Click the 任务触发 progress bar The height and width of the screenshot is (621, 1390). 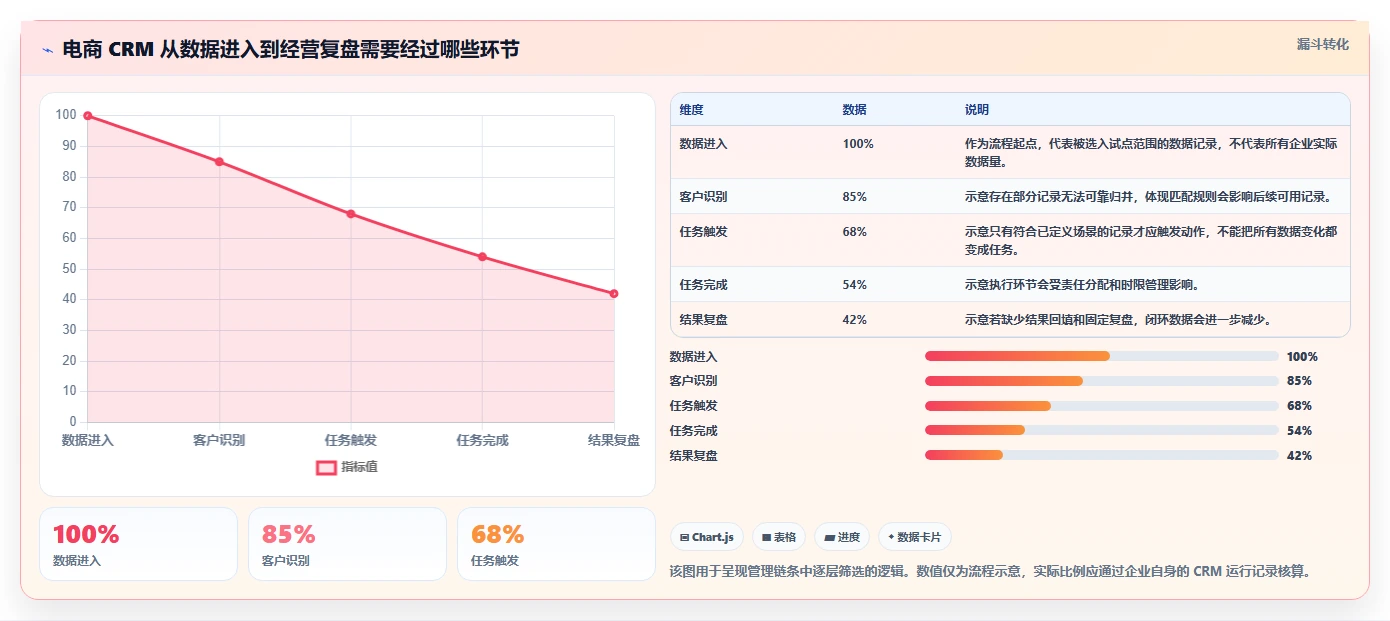coord(1102,406)
